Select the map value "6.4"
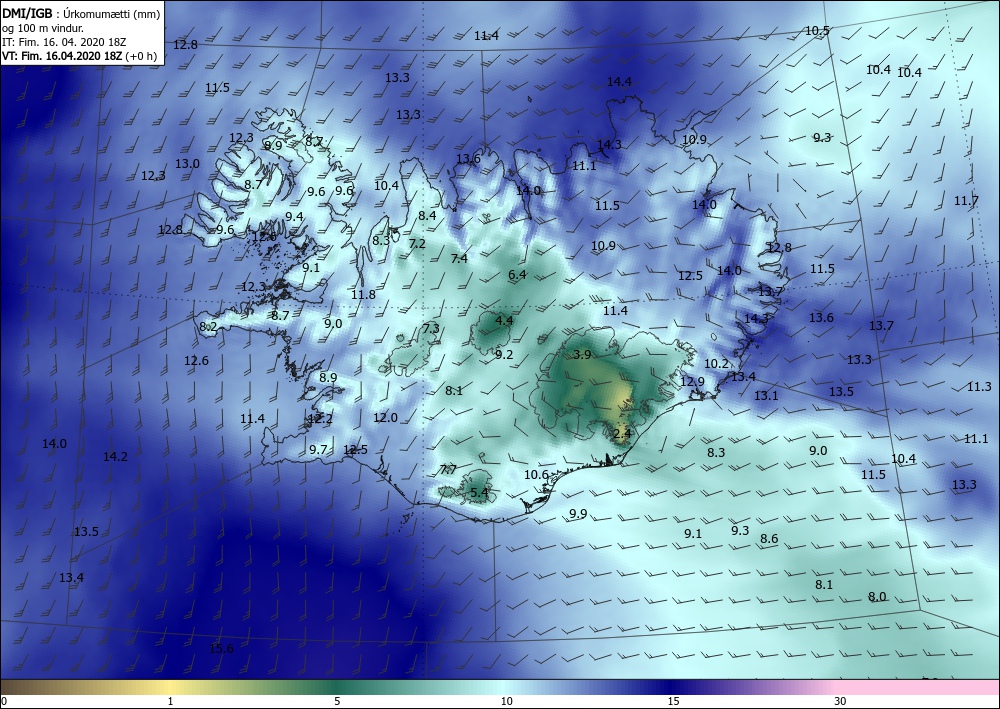The width and height of the screenshot is (1000, 709). (517, 275)
